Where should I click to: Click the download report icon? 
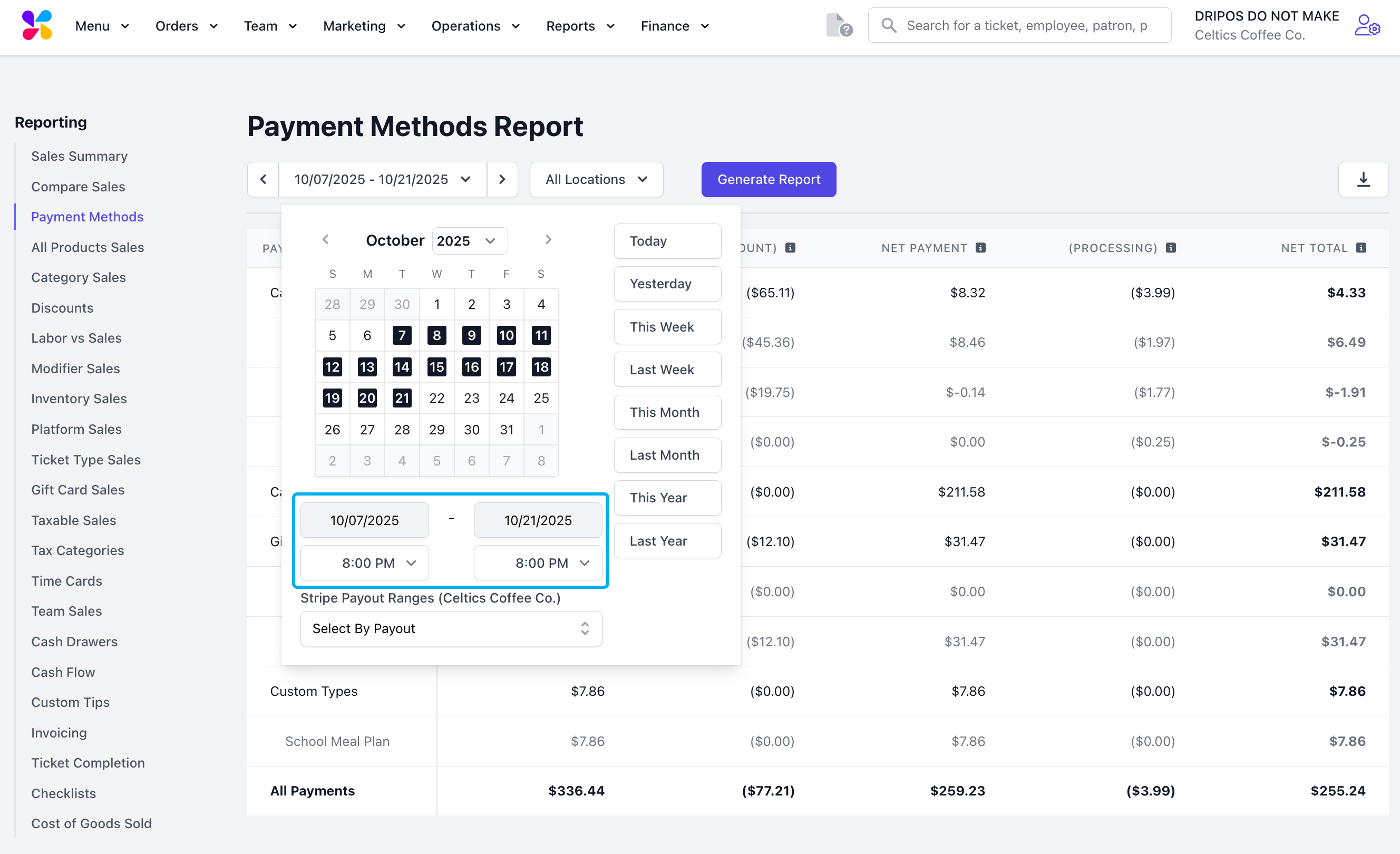(x=1363, y=180)
